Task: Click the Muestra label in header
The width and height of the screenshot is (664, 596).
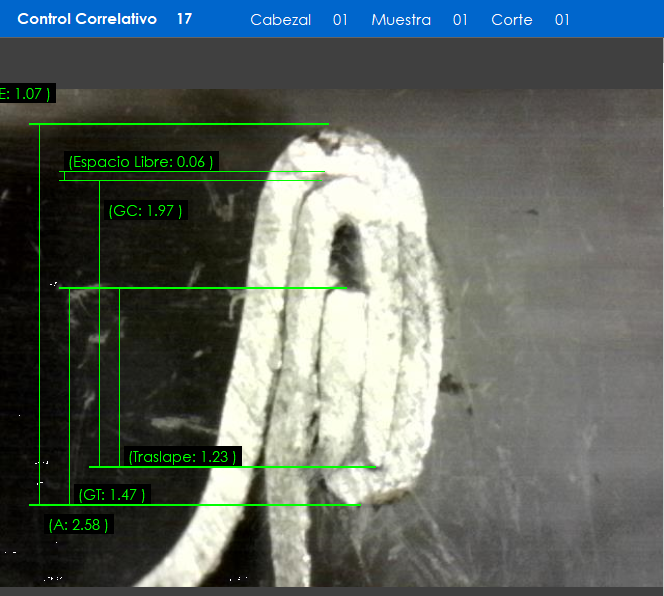Action: [400, 20]
